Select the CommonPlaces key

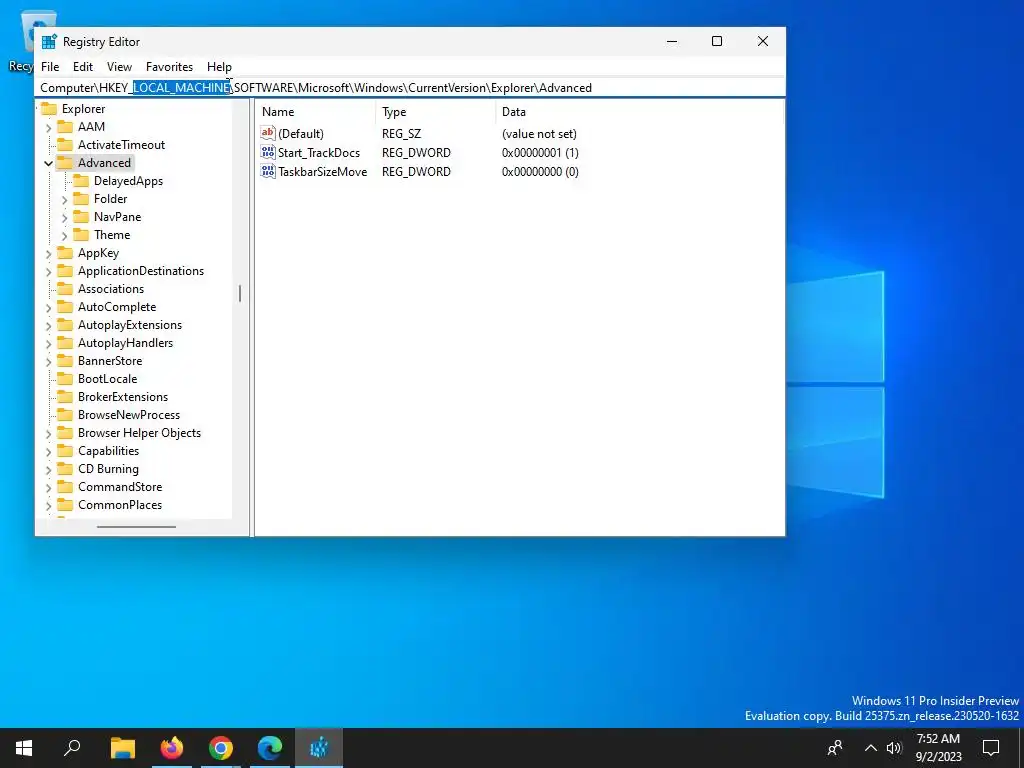point(120,505)
